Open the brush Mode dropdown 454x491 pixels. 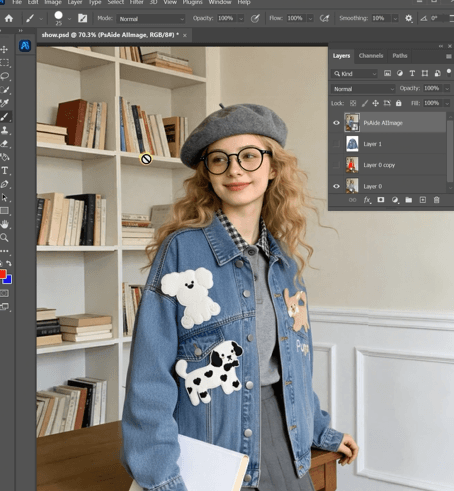tap(151, 19)
